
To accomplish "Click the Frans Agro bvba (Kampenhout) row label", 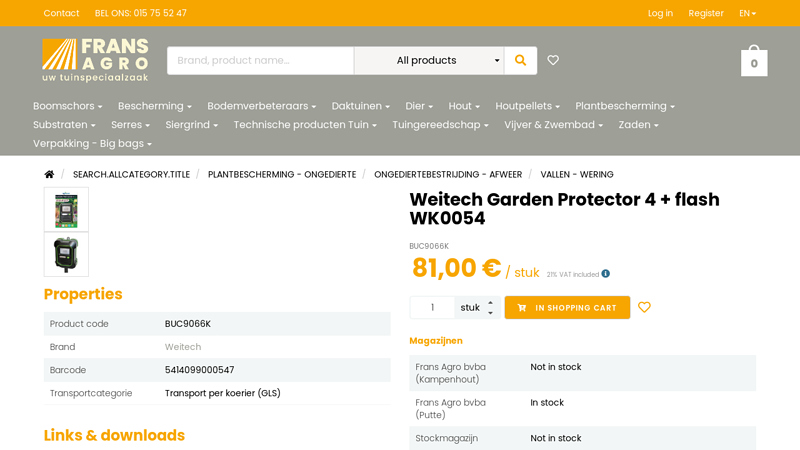I will 451,373.
